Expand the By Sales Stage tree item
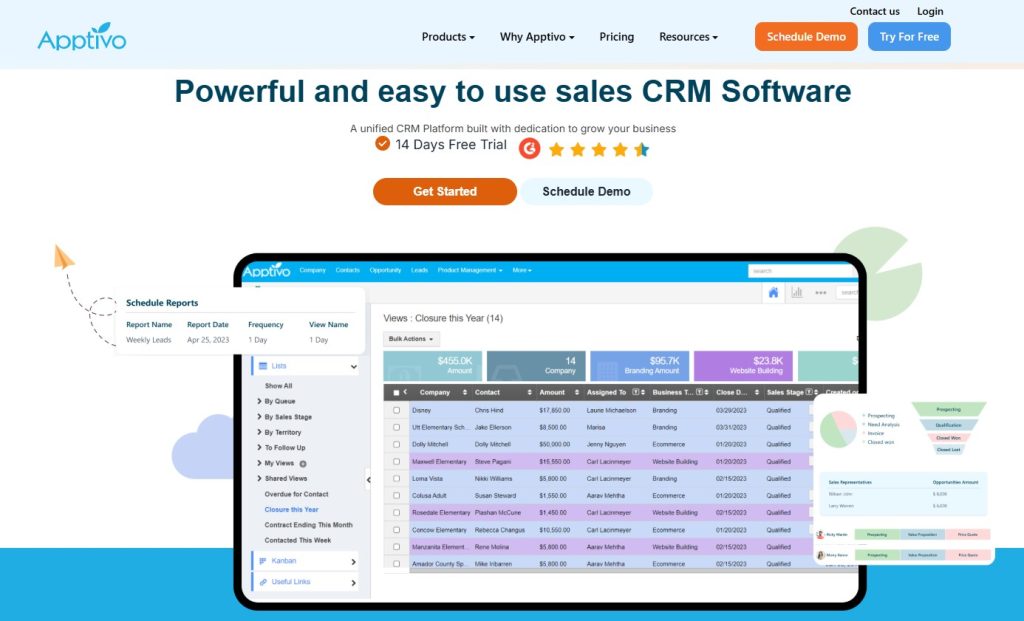Viewport: 1024px width, 621px height. (259, 417)
